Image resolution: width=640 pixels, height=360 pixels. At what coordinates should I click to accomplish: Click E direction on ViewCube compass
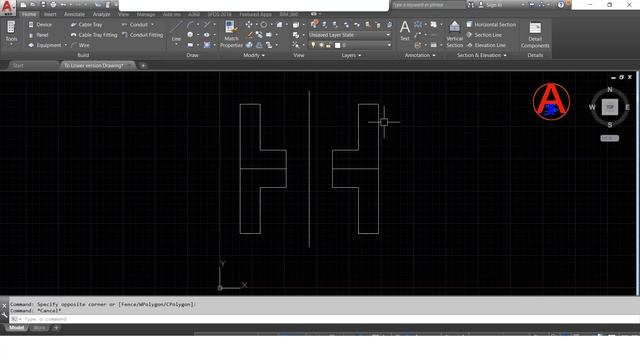point(627,107)
